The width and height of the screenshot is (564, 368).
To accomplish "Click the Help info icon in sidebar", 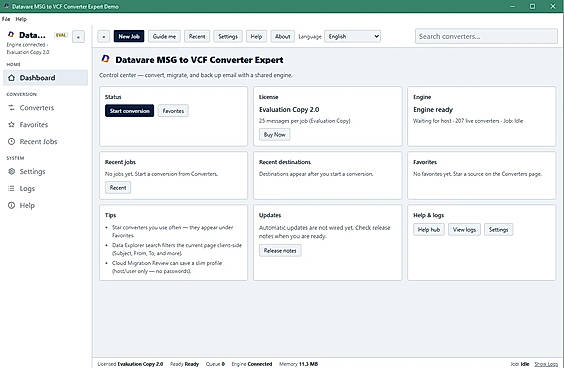I will coord(12,205).
